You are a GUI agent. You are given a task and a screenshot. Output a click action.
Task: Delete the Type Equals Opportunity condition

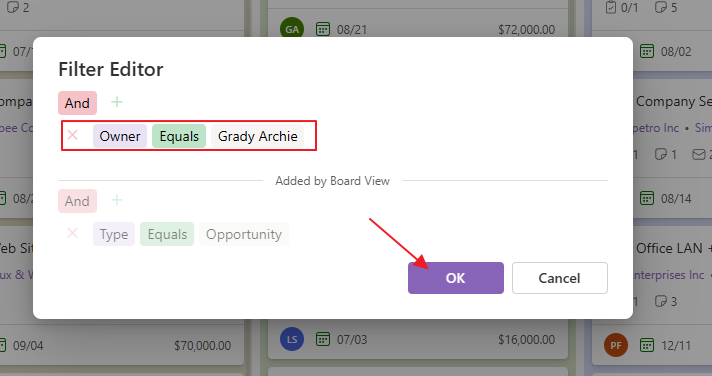pos(72,233)
